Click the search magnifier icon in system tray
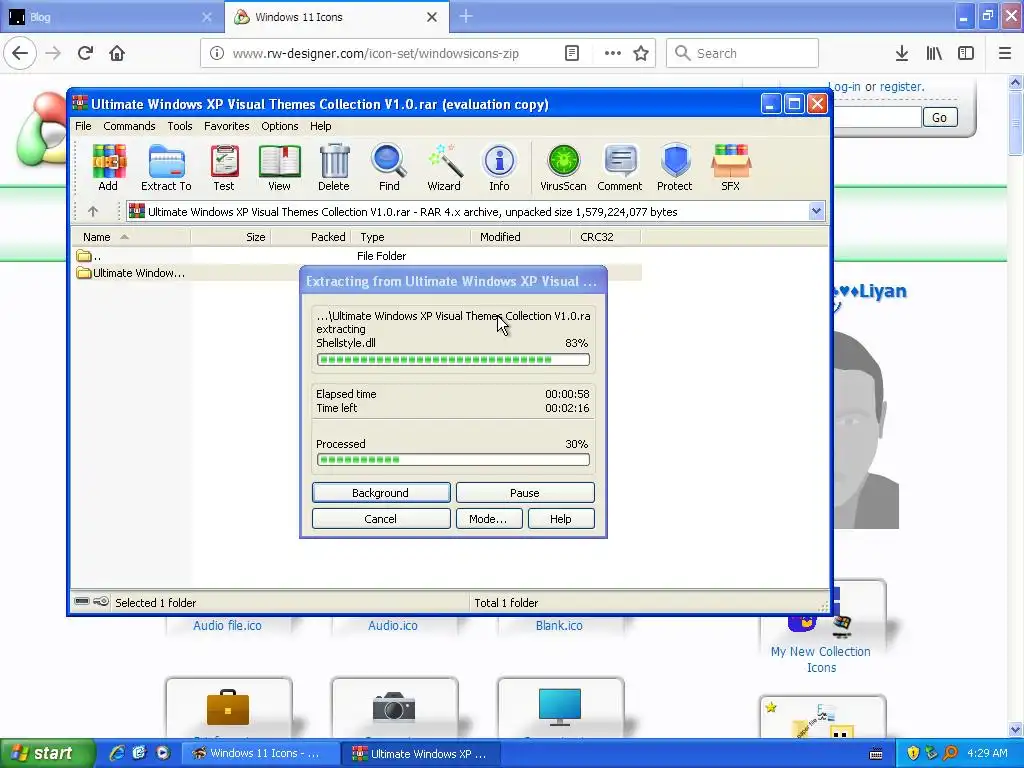Image resolution: width=1024 pixels, height=768 pixels. 951,754
